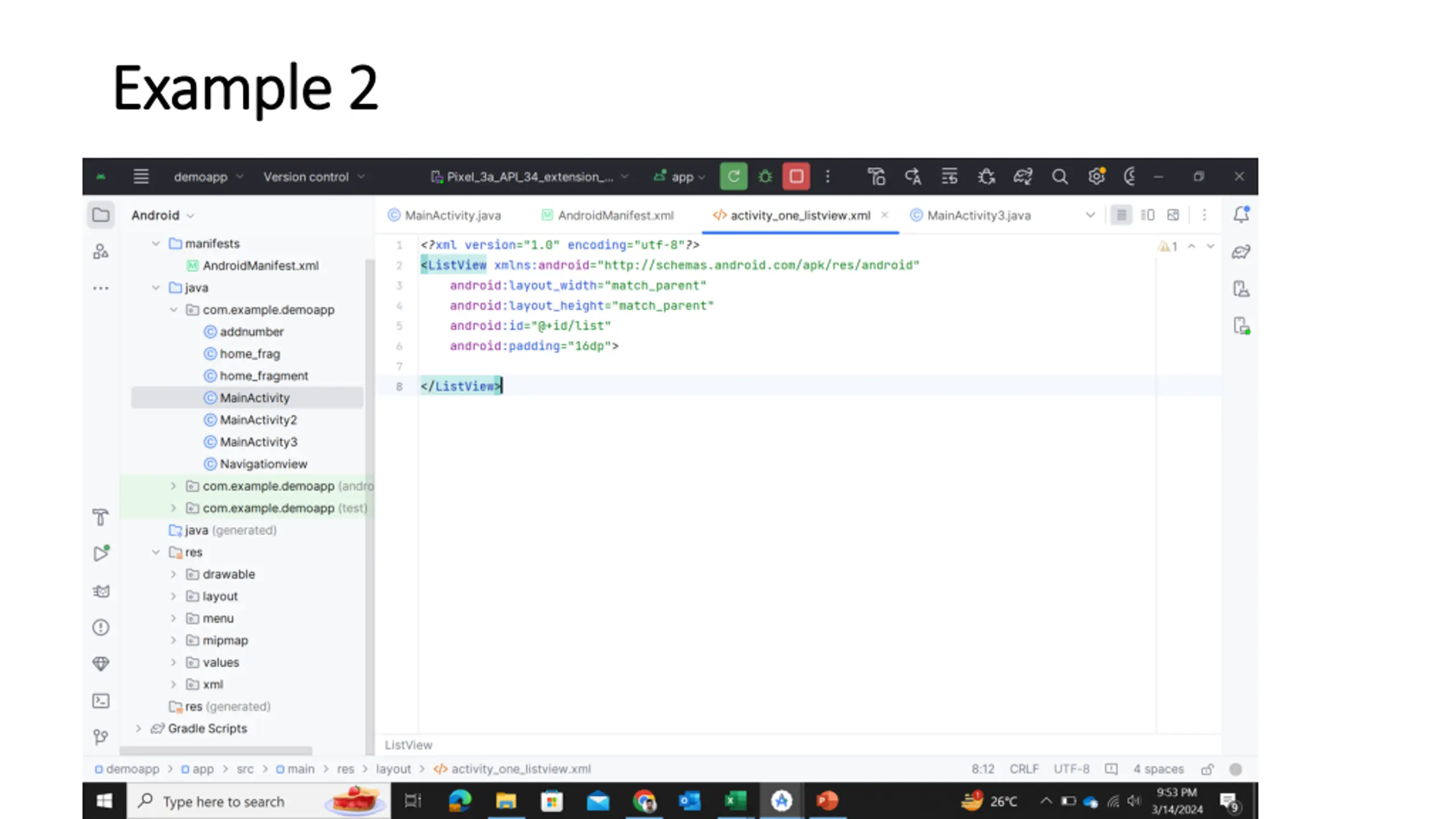
Task: Click the layout breadcrumb in navigation bar
Action: (x=393, y=768)
